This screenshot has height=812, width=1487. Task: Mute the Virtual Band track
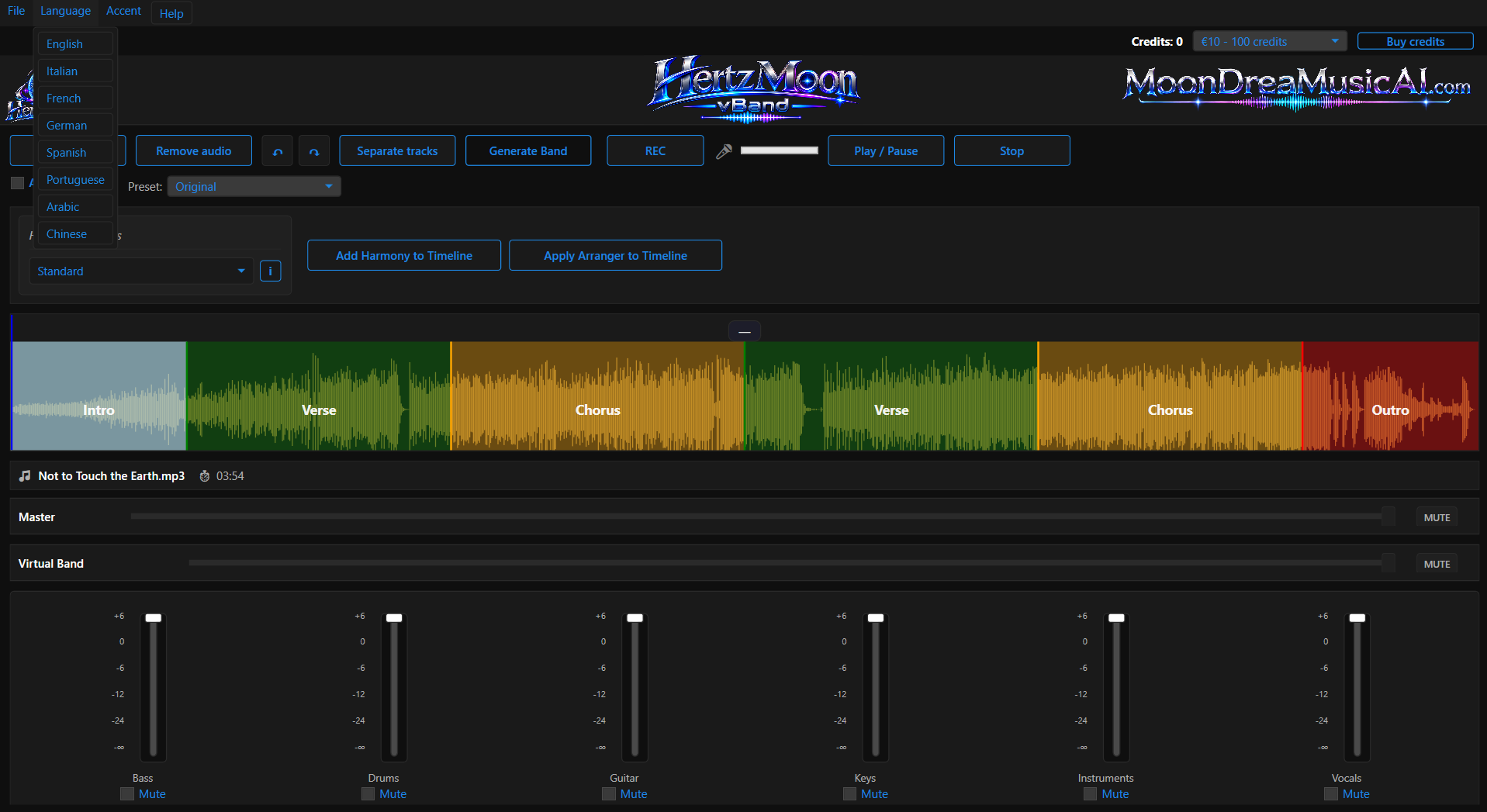(x=1437, y=564)
